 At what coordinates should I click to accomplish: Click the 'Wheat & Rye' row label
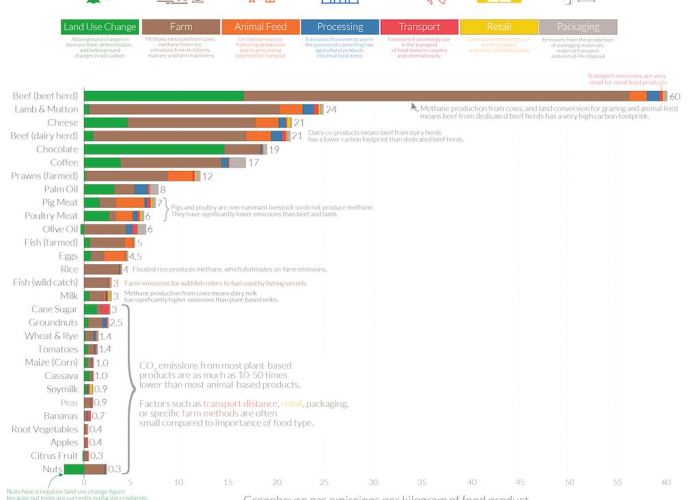(51, 336)
